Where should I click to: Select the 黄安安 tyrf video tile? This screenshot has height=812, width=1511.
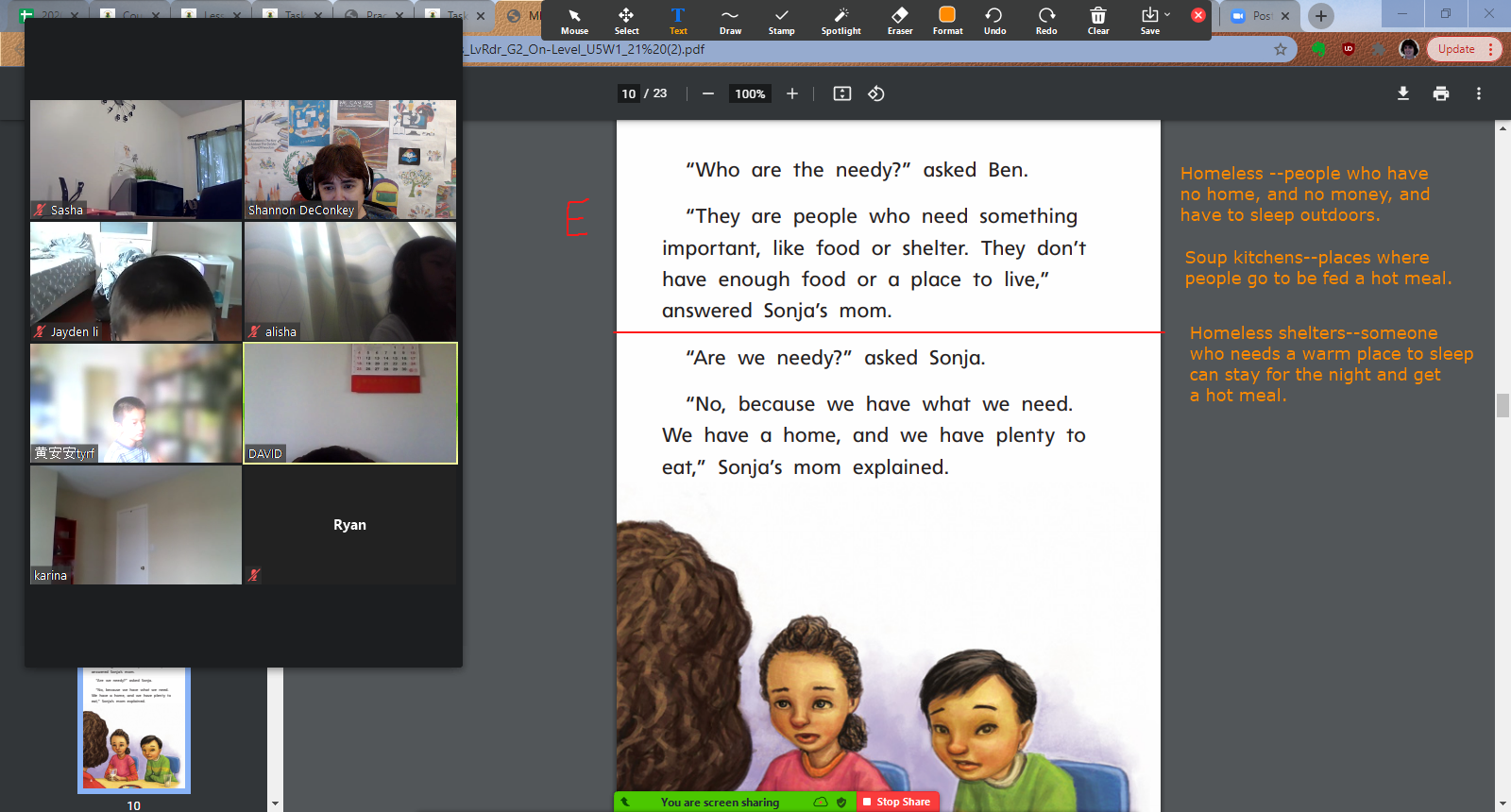[x=136, y=403]
